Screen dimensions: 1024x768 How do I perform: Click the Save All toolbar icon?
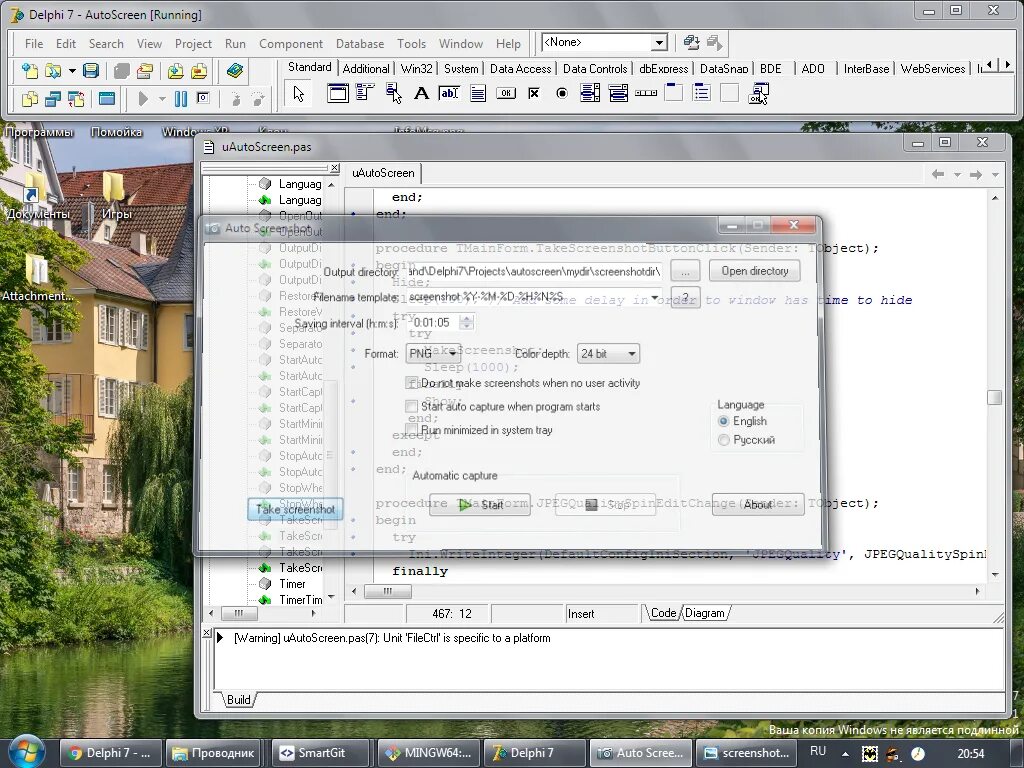[121, 71]
